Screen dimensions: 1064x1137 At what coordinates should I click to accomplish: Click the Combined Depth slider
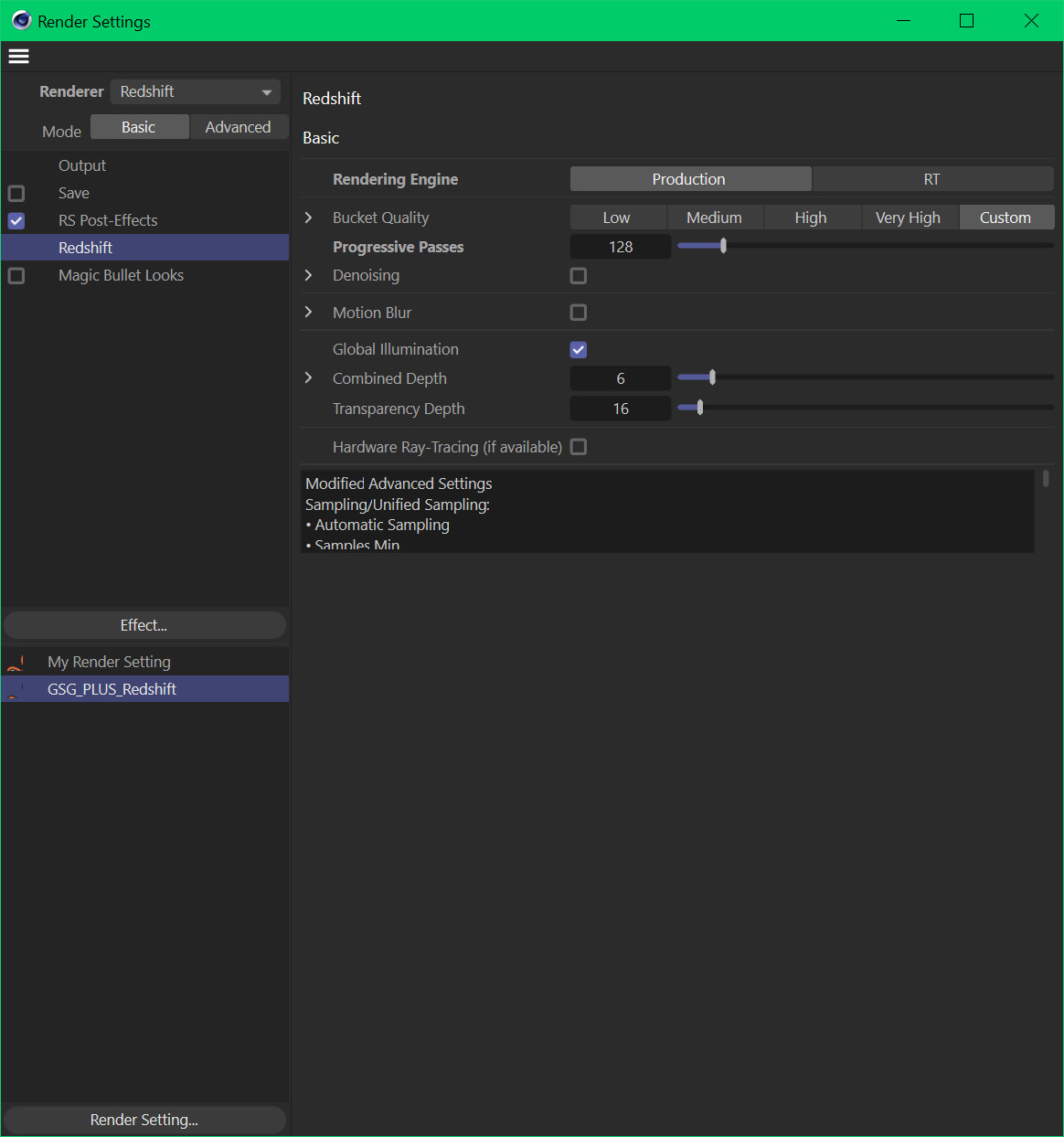[865, 377]
